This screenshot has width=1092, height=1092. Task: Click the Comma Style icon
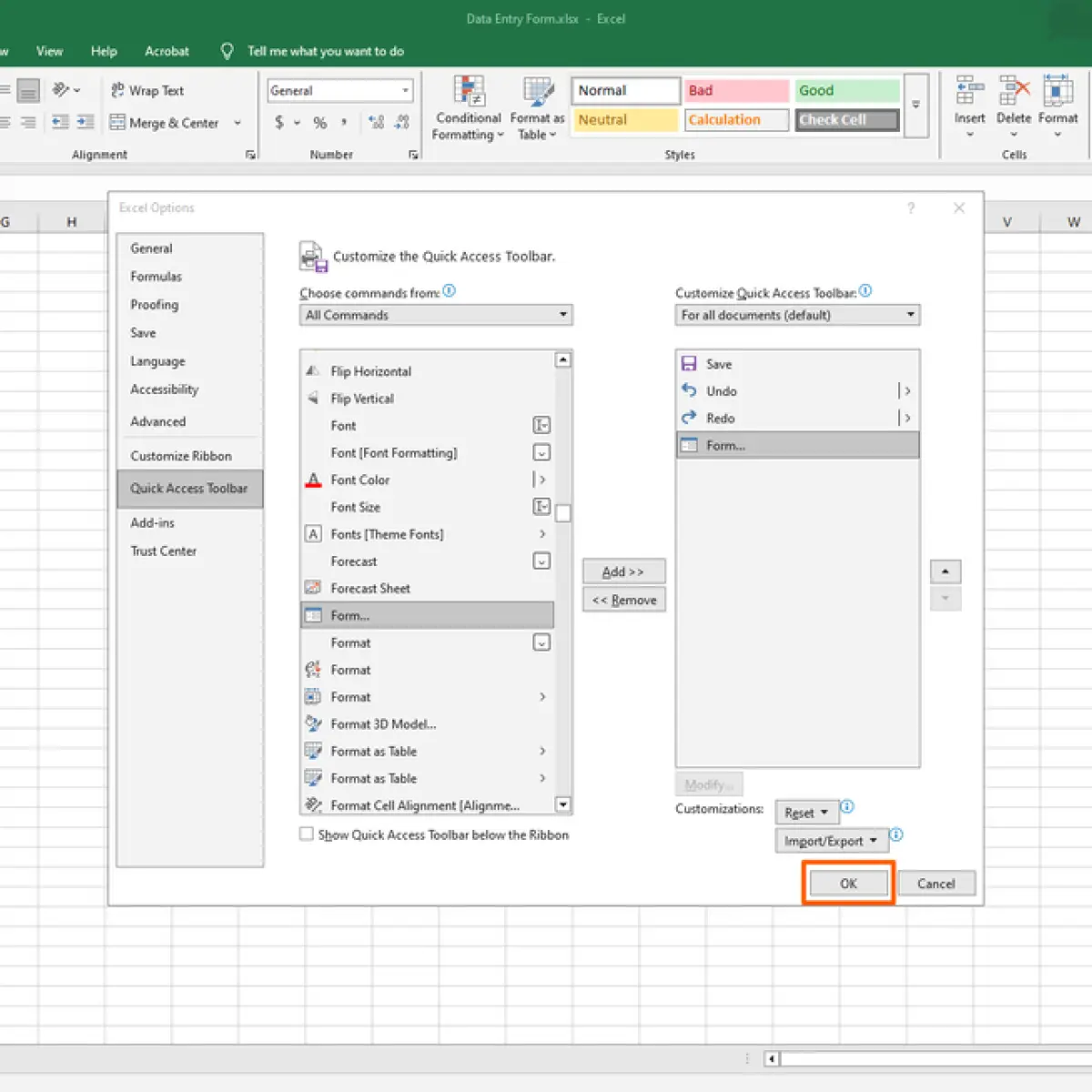click(344, 122)
